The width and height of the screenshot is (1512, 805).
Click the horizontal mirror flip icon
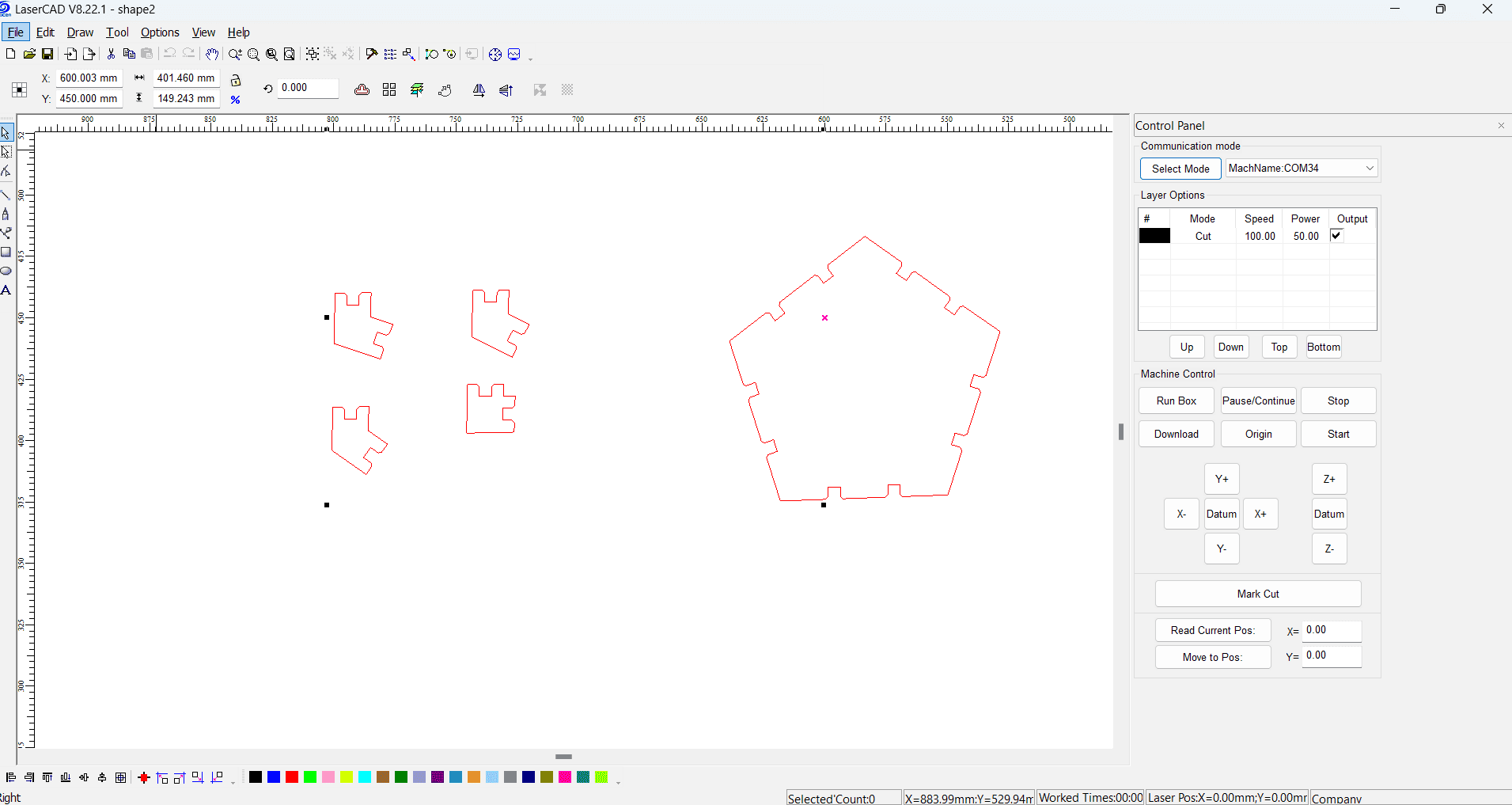479,90
